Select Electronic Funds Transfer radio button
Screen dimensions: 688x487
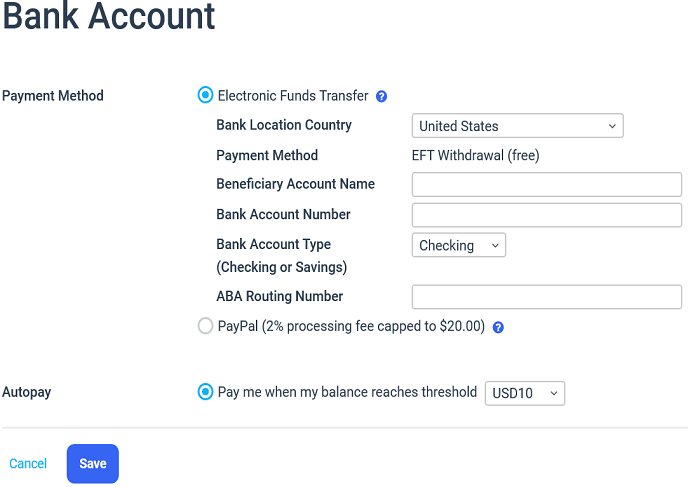(x=205, y=96)
